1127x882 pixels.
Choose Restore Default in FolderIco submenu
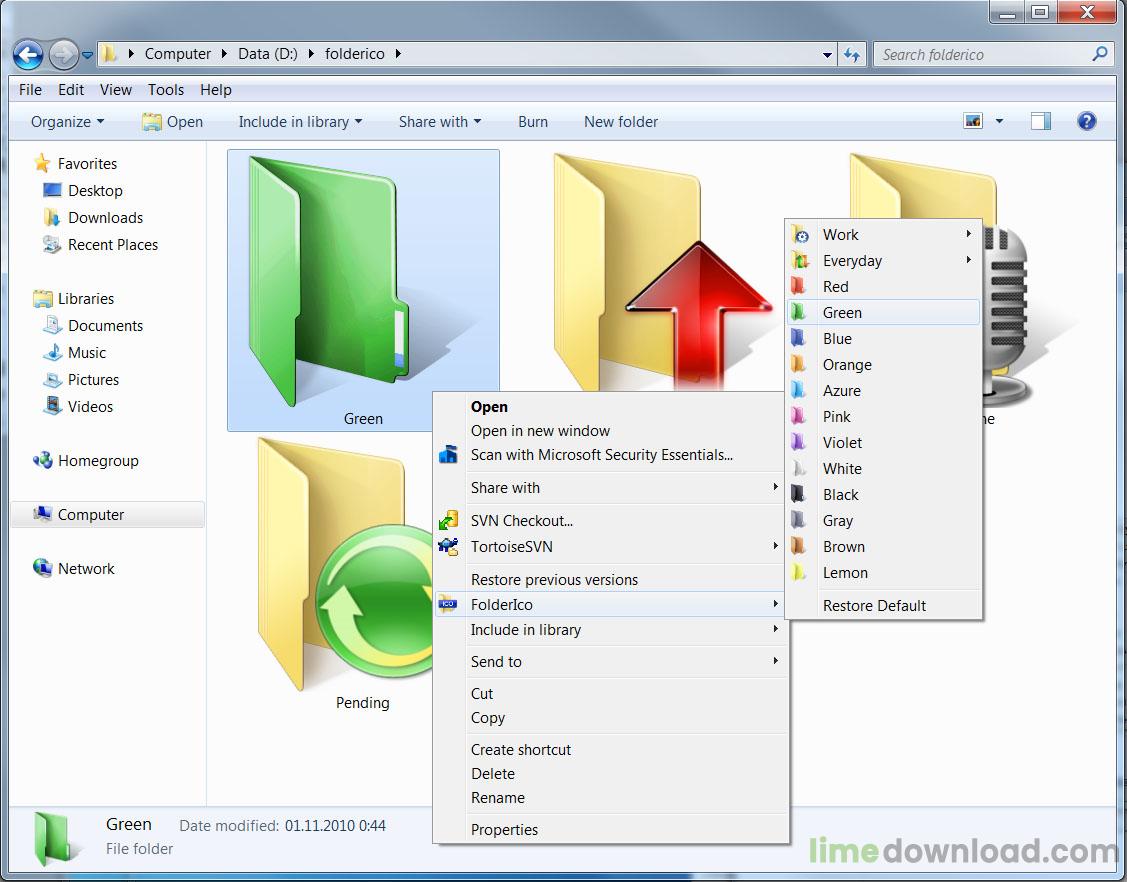(x=874, y=606)
